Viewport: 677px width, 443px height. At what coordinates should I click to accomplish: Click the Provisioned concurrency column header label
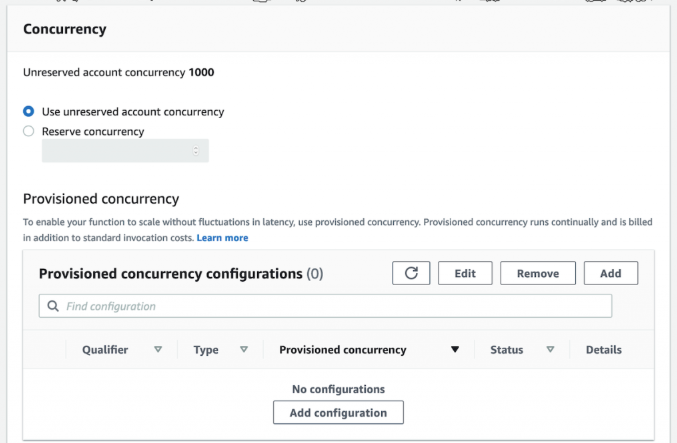point(343,350)
